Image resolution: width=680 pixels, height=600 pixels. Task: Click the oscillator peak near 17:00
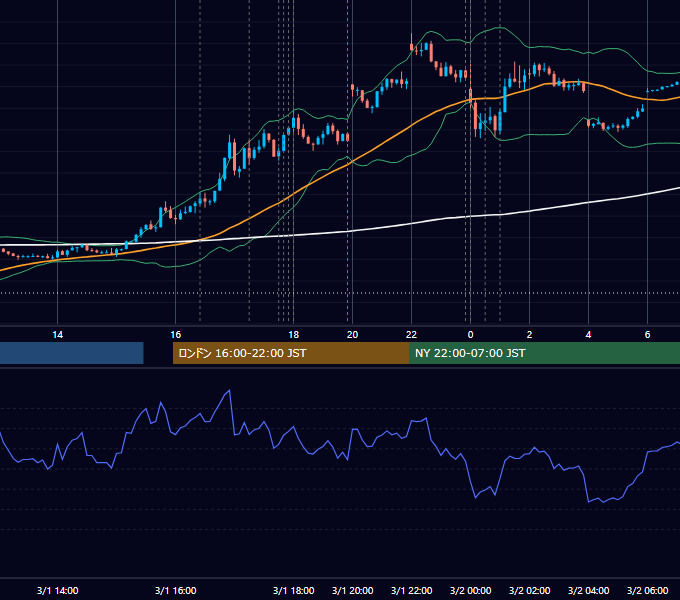tap(229, 391)
